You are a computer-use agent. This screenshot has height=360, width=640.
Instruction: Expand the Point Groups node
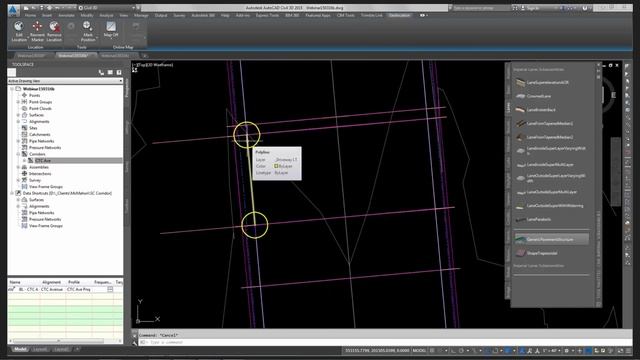pyautogui.click(x=18, y=102)
